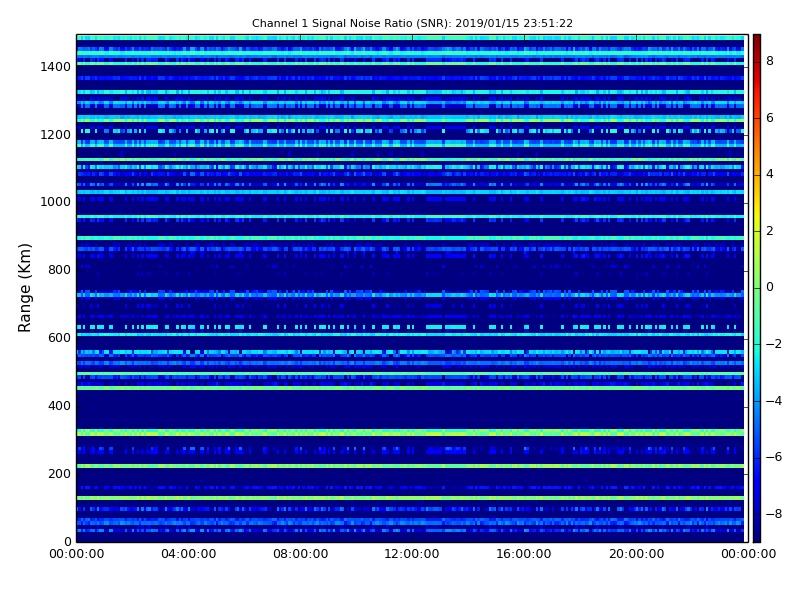The image size is (800, 600).
Task: Click the colorbar label '−8'
Action: pos(774,514)
